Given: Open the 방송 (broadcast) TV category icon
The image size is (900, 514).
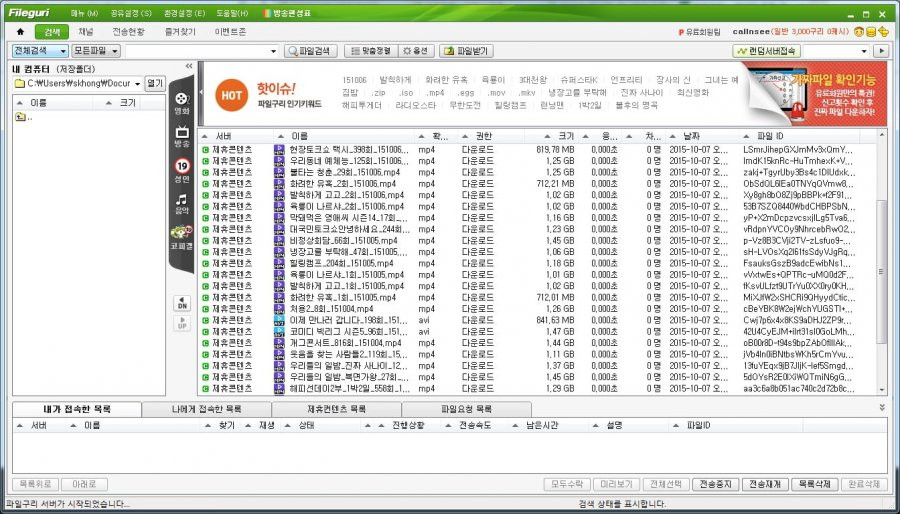Looking at the screenshot, I should click(181, 136).
